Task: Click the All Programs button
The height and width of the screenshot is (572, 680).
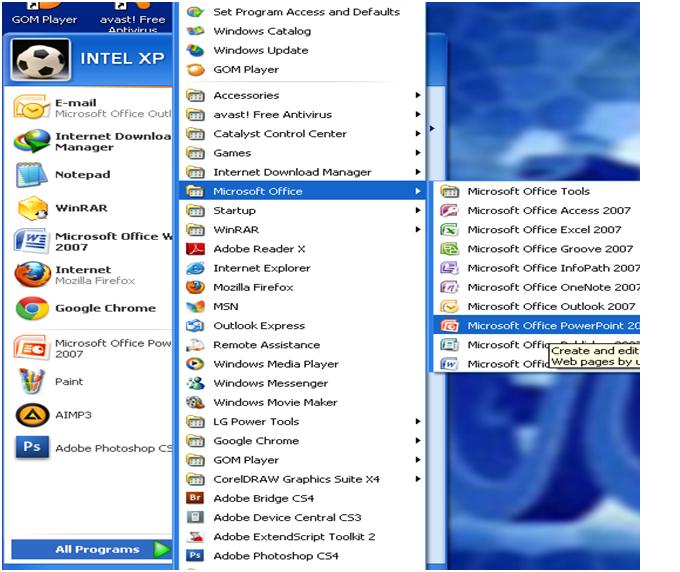Action: pos(92,549)
